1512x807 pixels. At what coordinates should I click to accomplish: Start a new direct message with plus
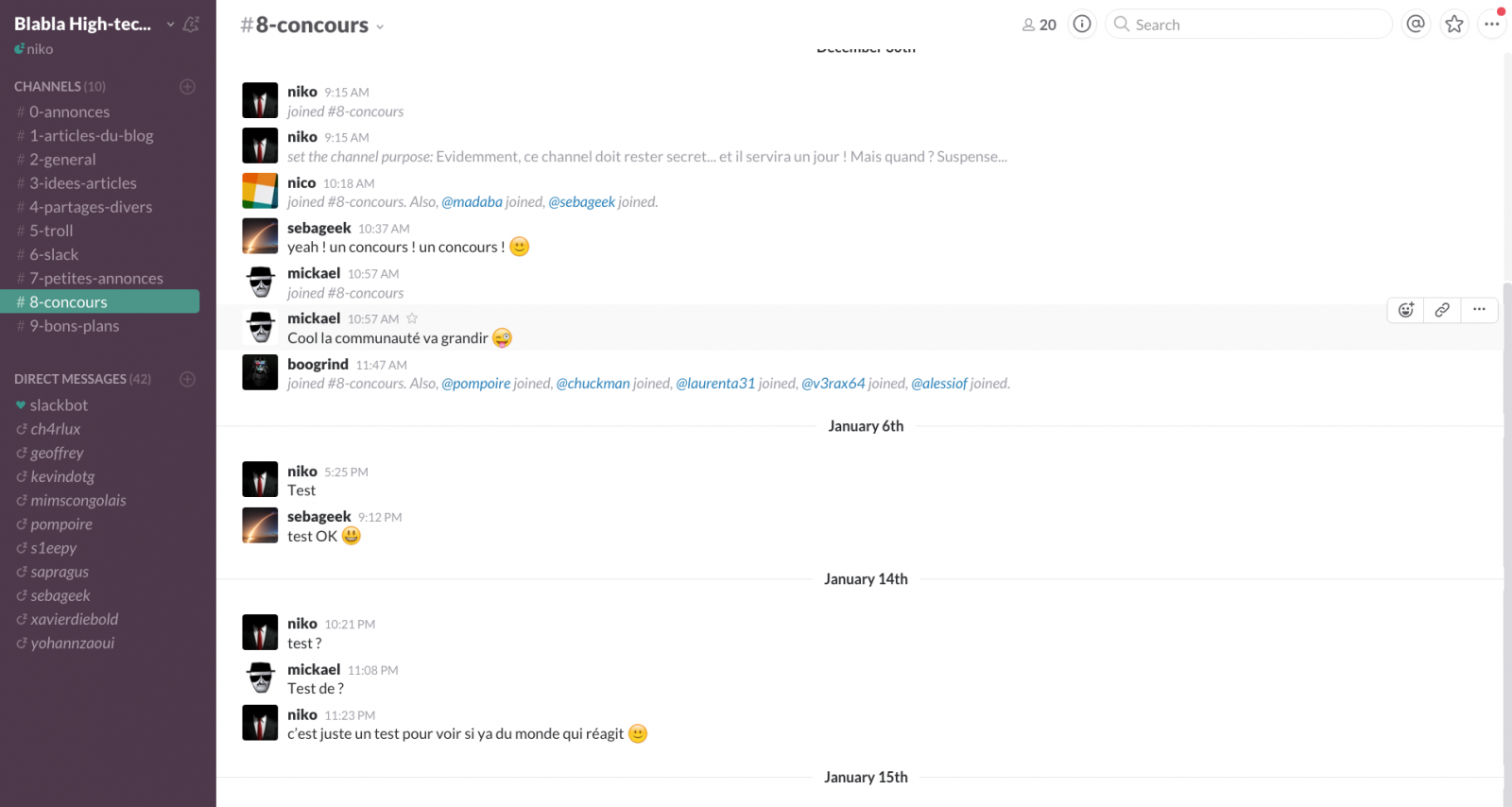click(187, 379)
